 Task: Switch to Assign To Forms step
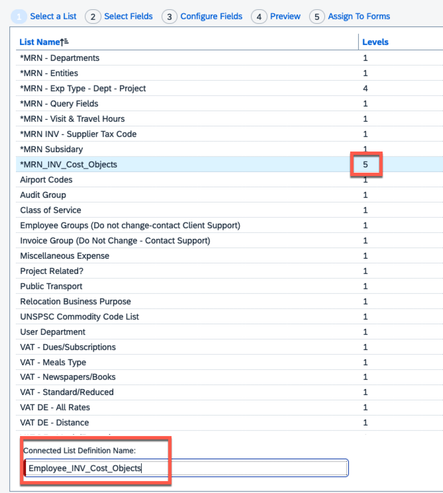[x=359, y=16]
